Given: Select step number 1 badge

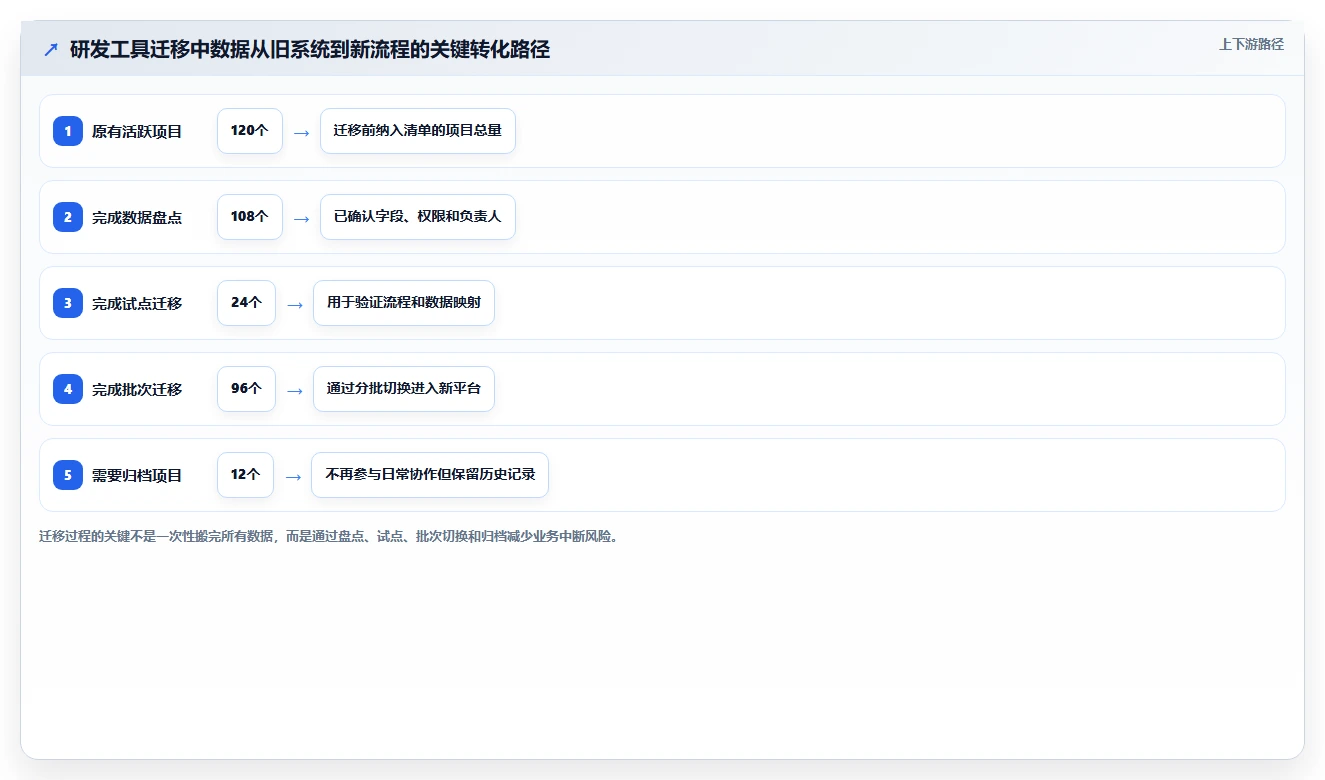Looking at the screenshot, I should [x=68, y=131].
